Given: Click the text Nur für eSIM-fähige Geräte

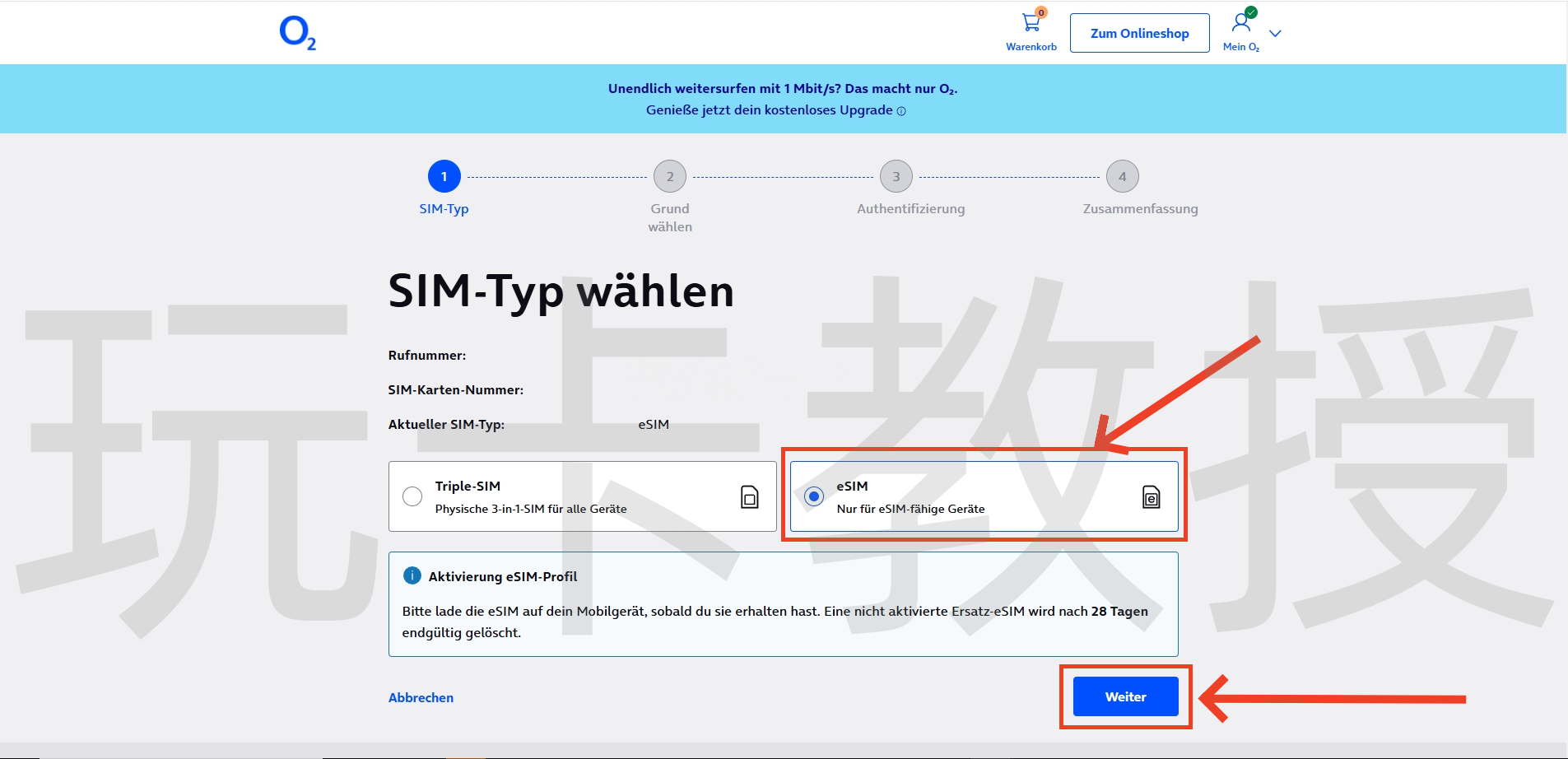Looking at the screenshot, I should point(910,509).
